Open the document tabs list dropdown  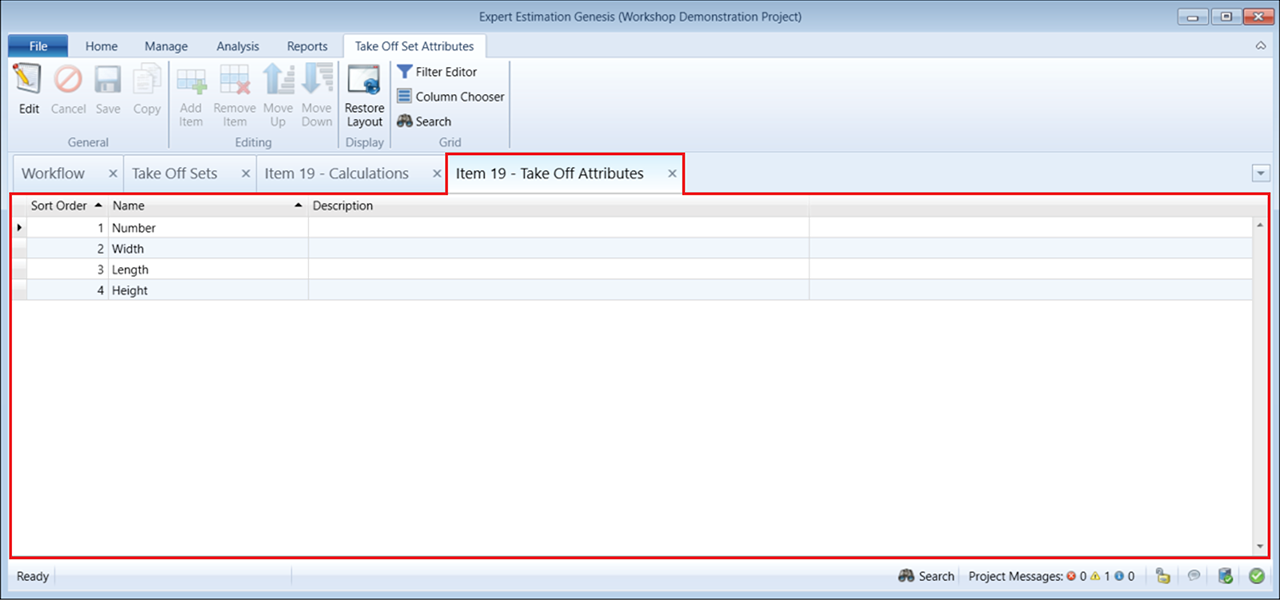(x=1260, y=173)
